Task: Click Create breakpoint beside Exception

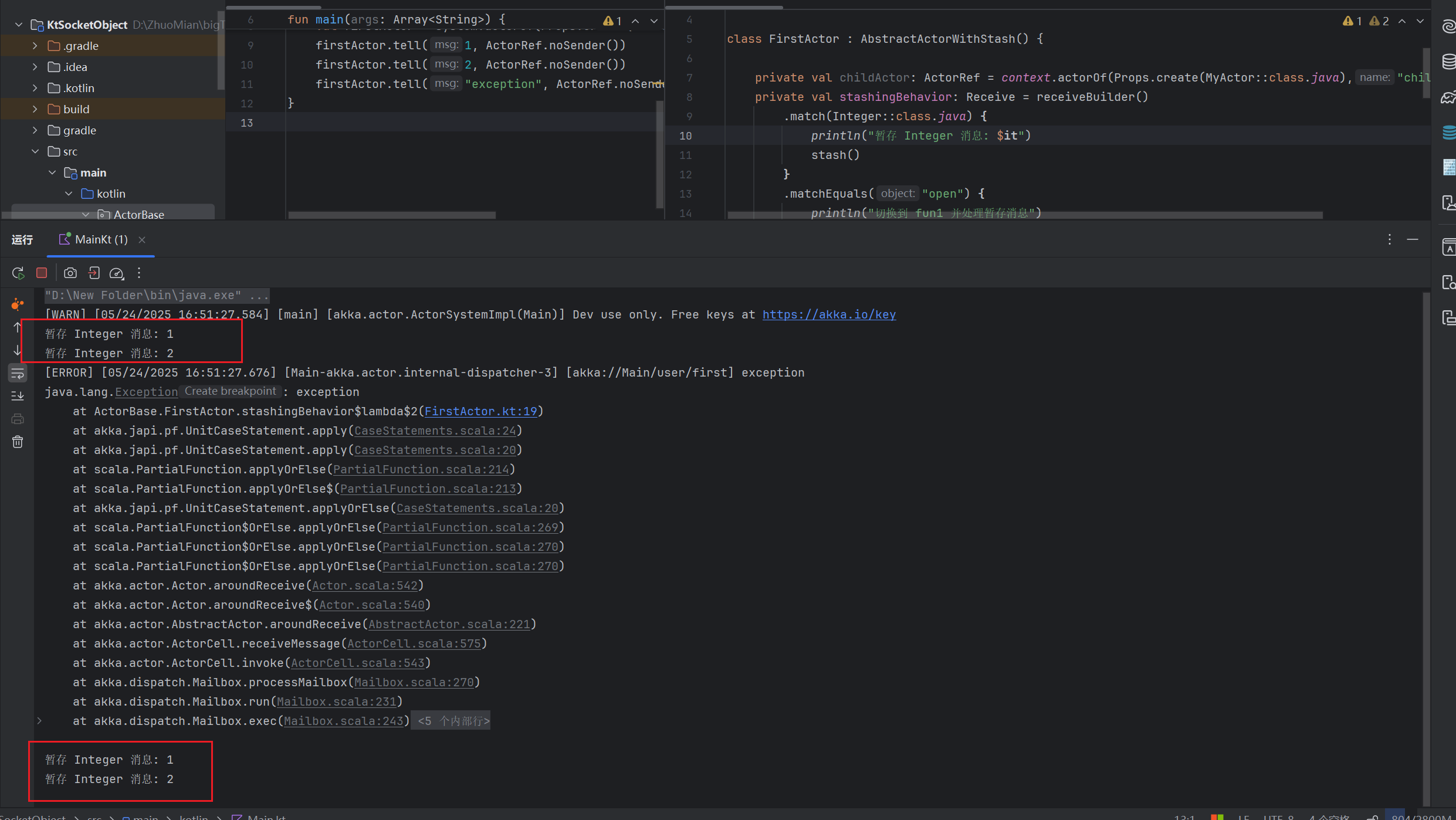Action: pos(231,391)
